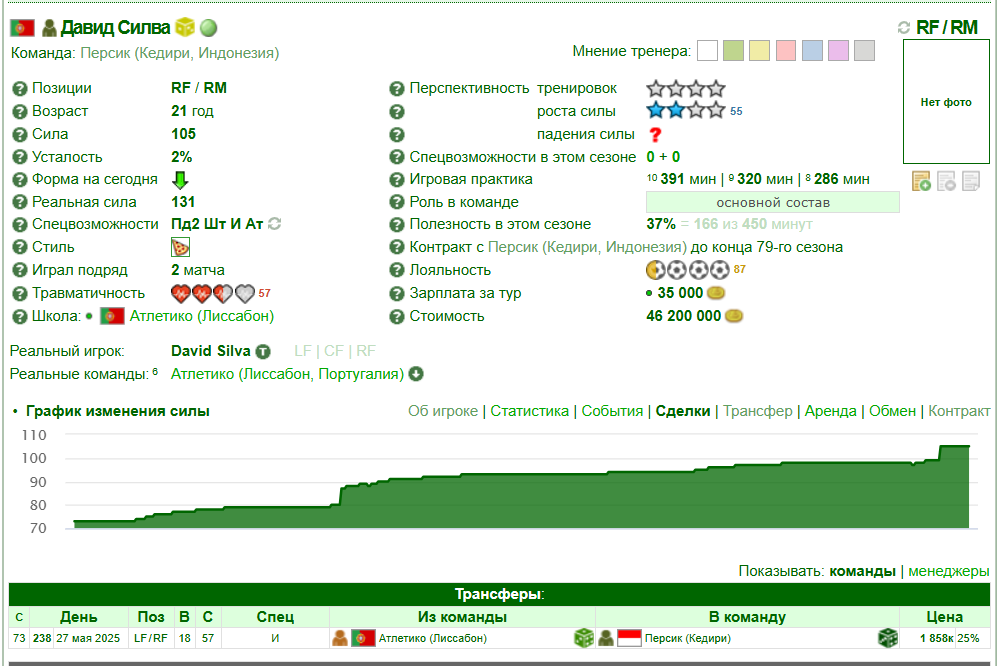Image resolution: width=998 pixels, height=666 pixels.
Task: Click transfer price 1 858к
Action: point(936,638)
